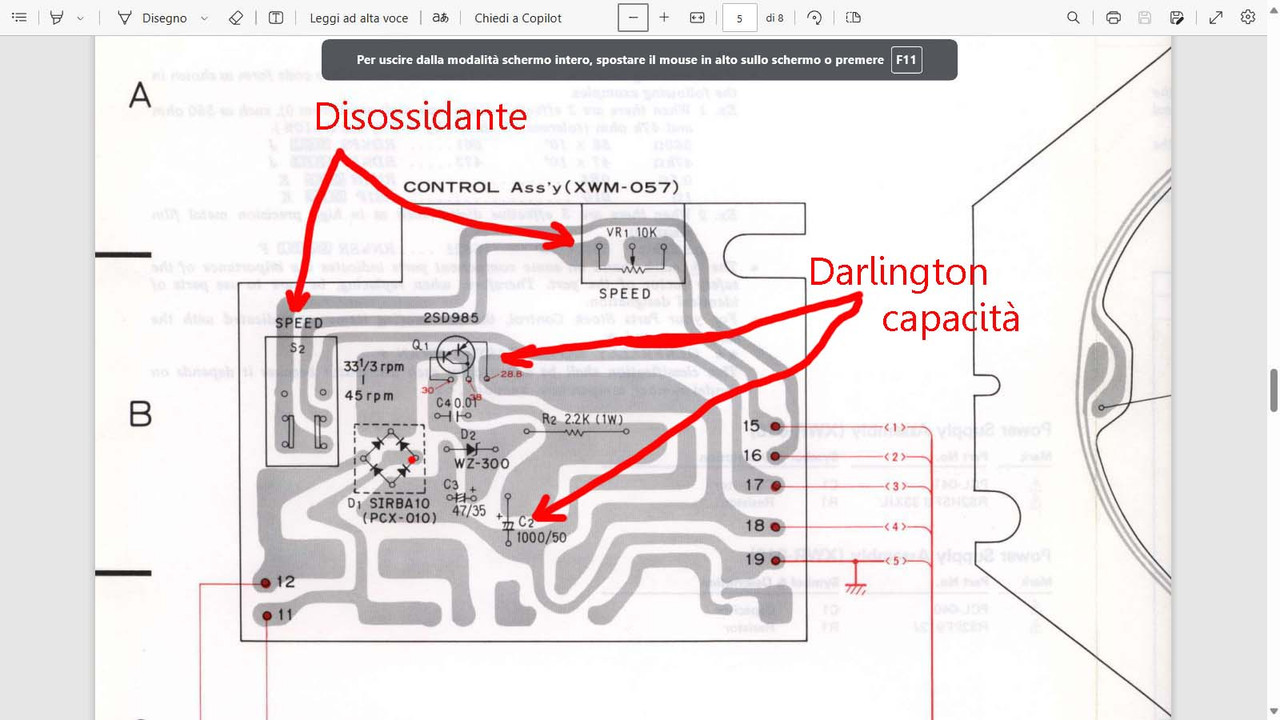The width and height of the screenshot is (1280, 720).
Task: Click the '(PCX-010)' part label
Action: pos(401,518)
